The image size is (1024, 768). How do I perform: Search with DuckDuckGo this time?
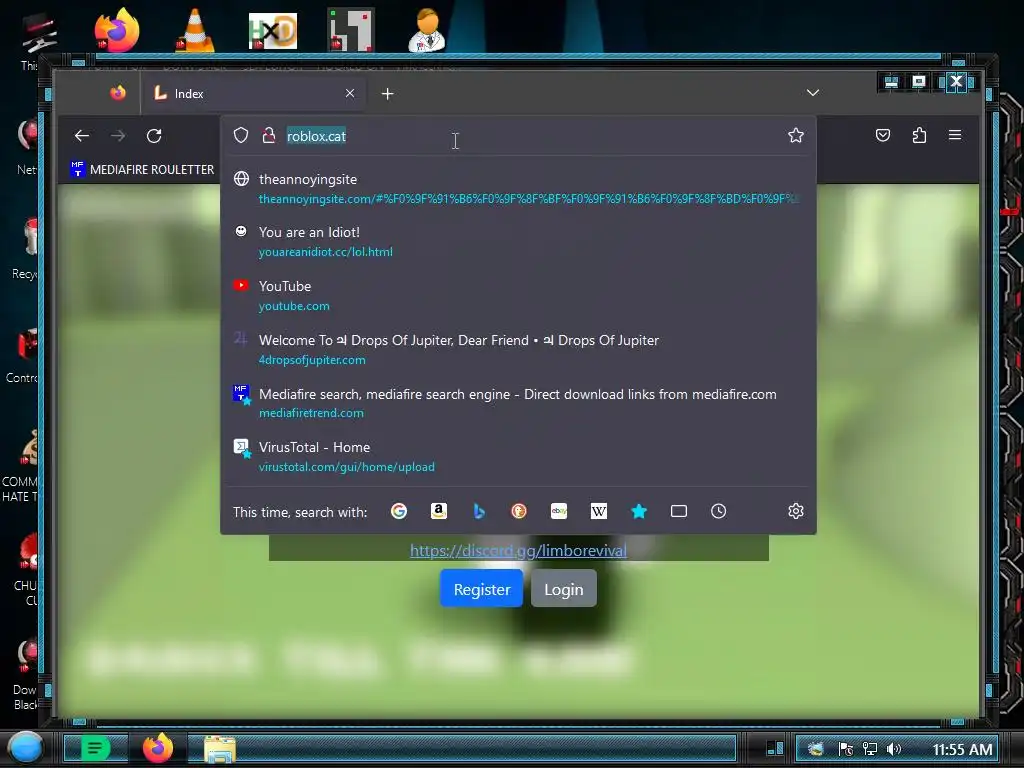(x=519, y=511)
